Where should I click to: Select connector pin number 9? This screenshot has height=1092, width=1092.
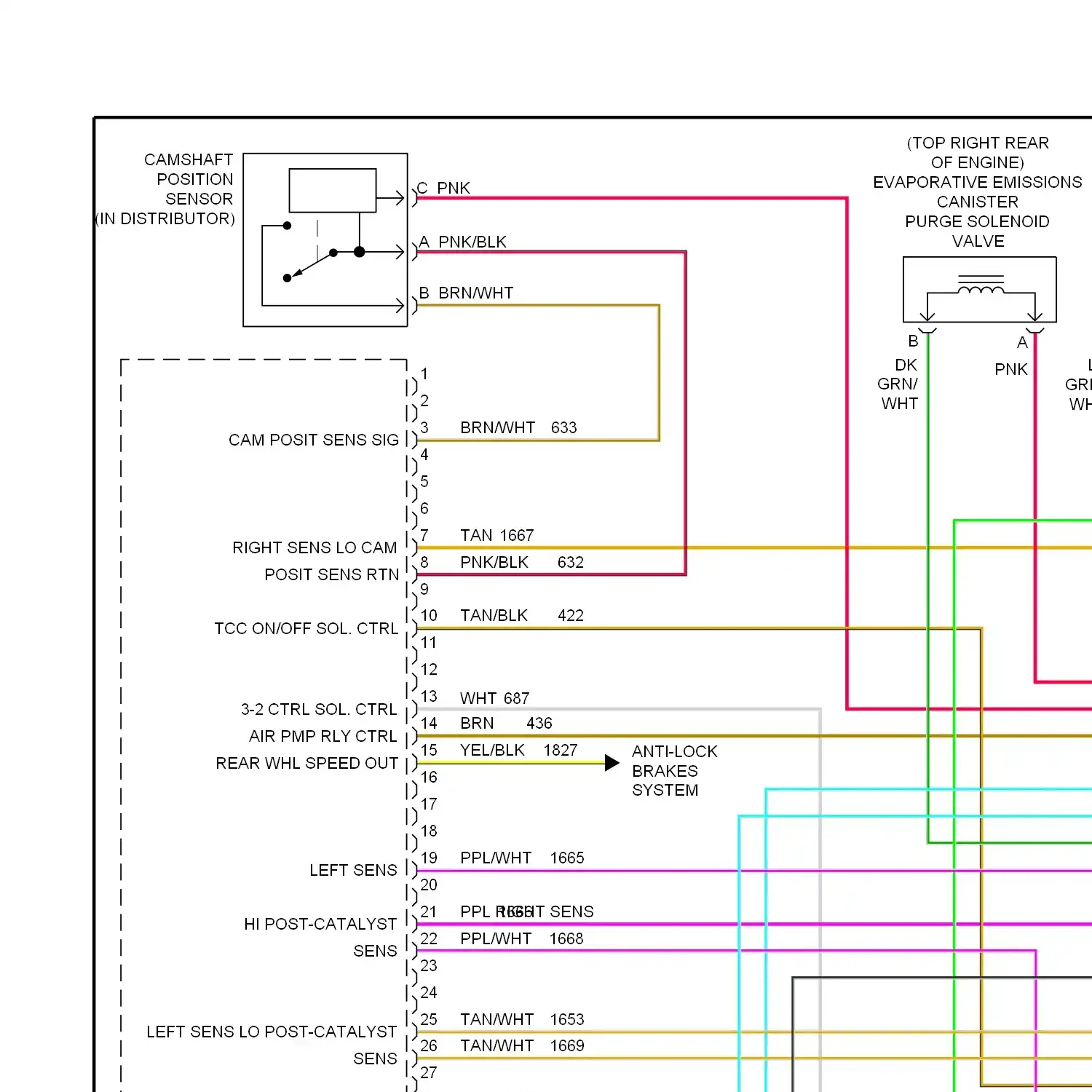click(424, 589)
